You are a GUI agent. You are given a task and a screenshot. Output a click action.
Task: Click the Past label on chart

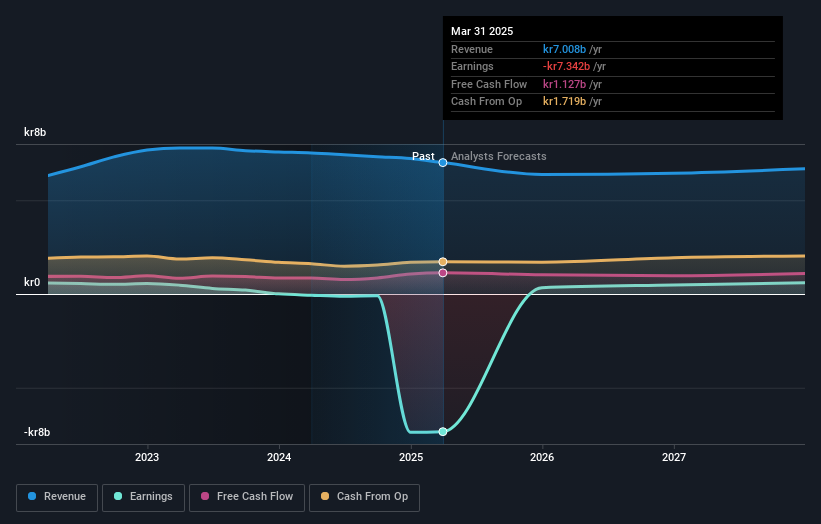(423, 157)
